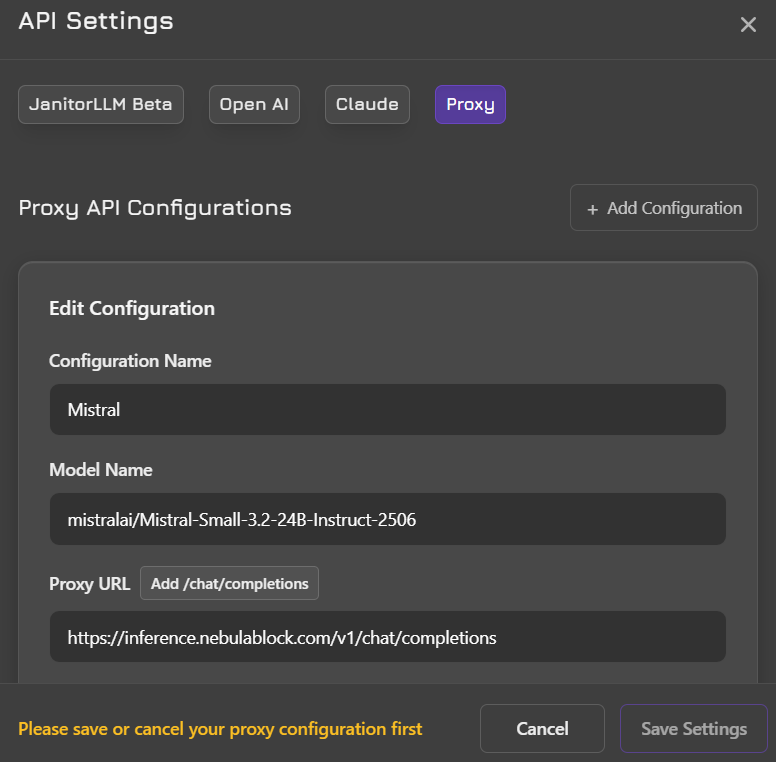Focus the Proxy URL field with nebulablock address
Viewport: 776px width, 762px height.
(x=388, y=637)
